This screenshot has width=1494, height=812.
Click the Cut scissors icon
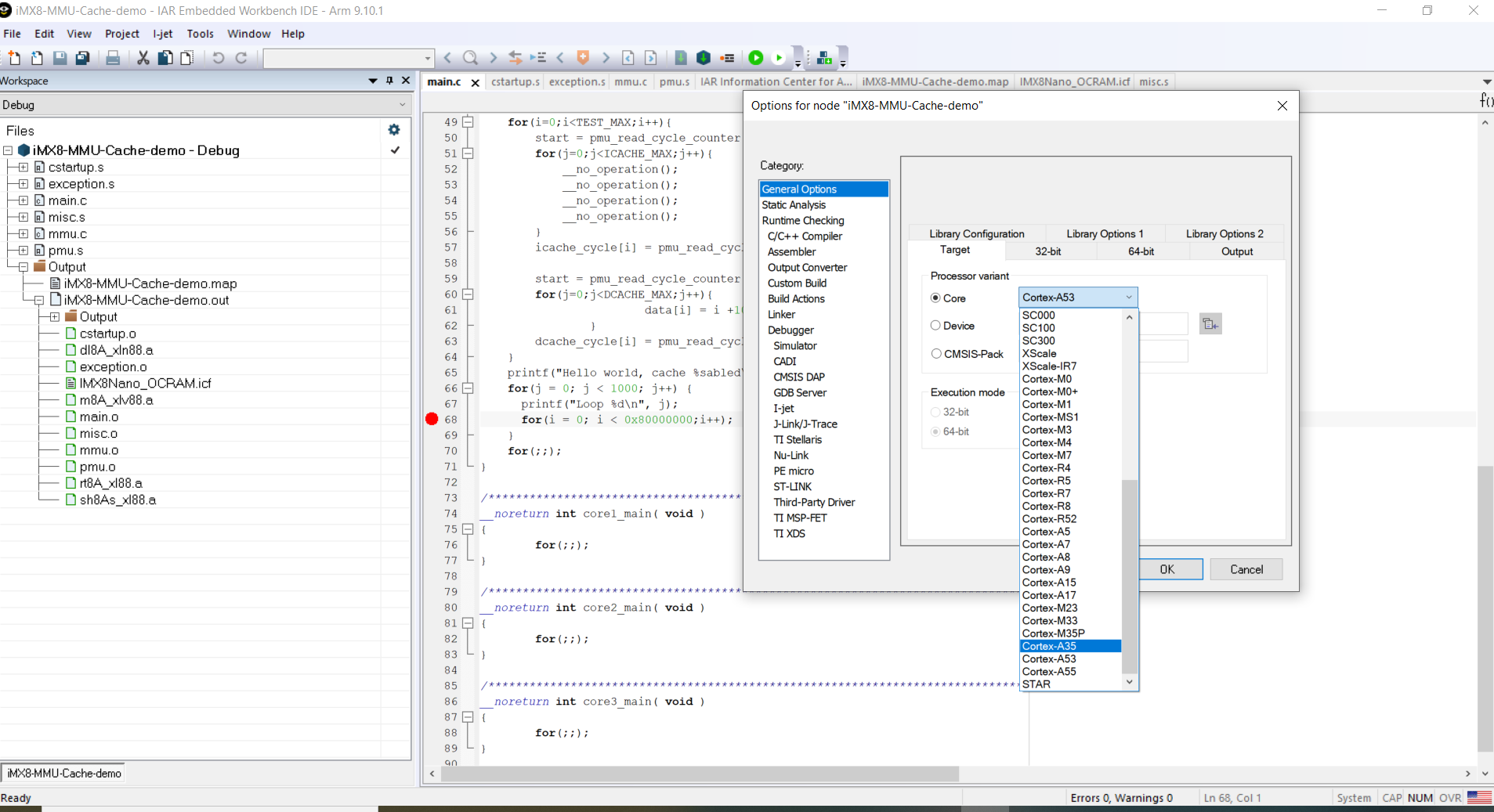click(x=143, y=58)
